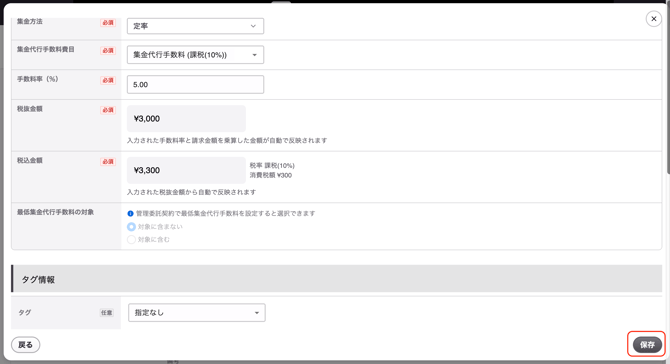Click the 最低集金代行手数料の対象 label
670x364 pixels.
tap(56, 212)
